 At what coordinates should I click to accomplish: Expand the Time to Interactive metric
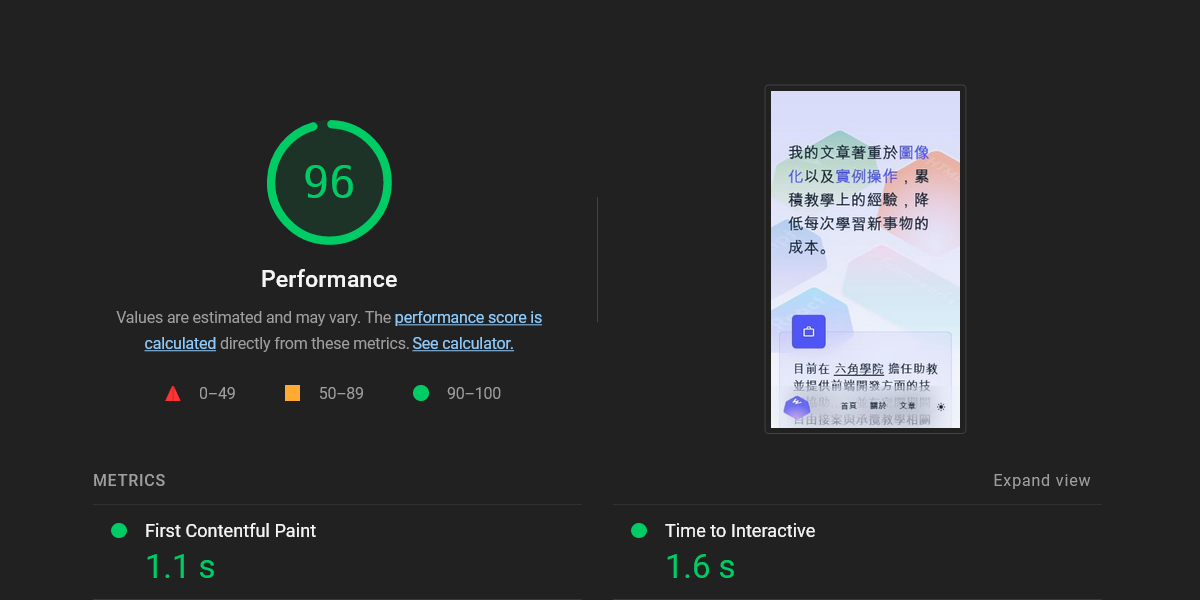(739, 531)
